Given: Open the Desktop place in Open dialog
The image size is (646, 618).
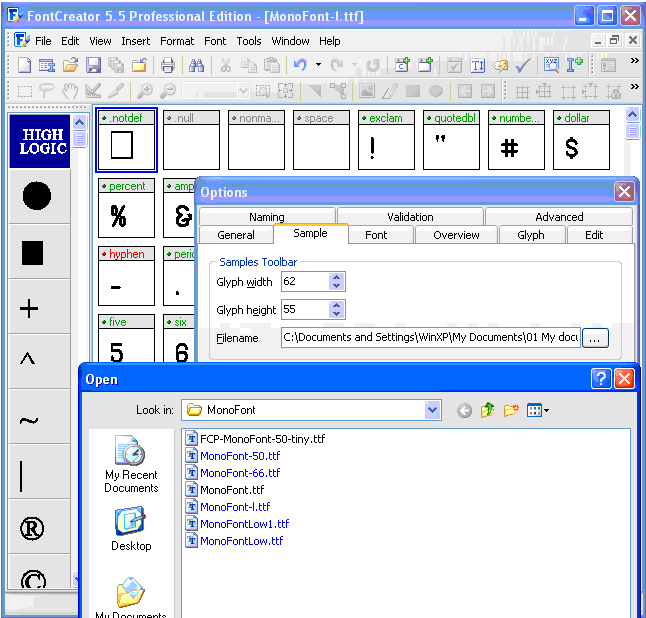Looking at the screenshot, I should [x=131, y=529].
